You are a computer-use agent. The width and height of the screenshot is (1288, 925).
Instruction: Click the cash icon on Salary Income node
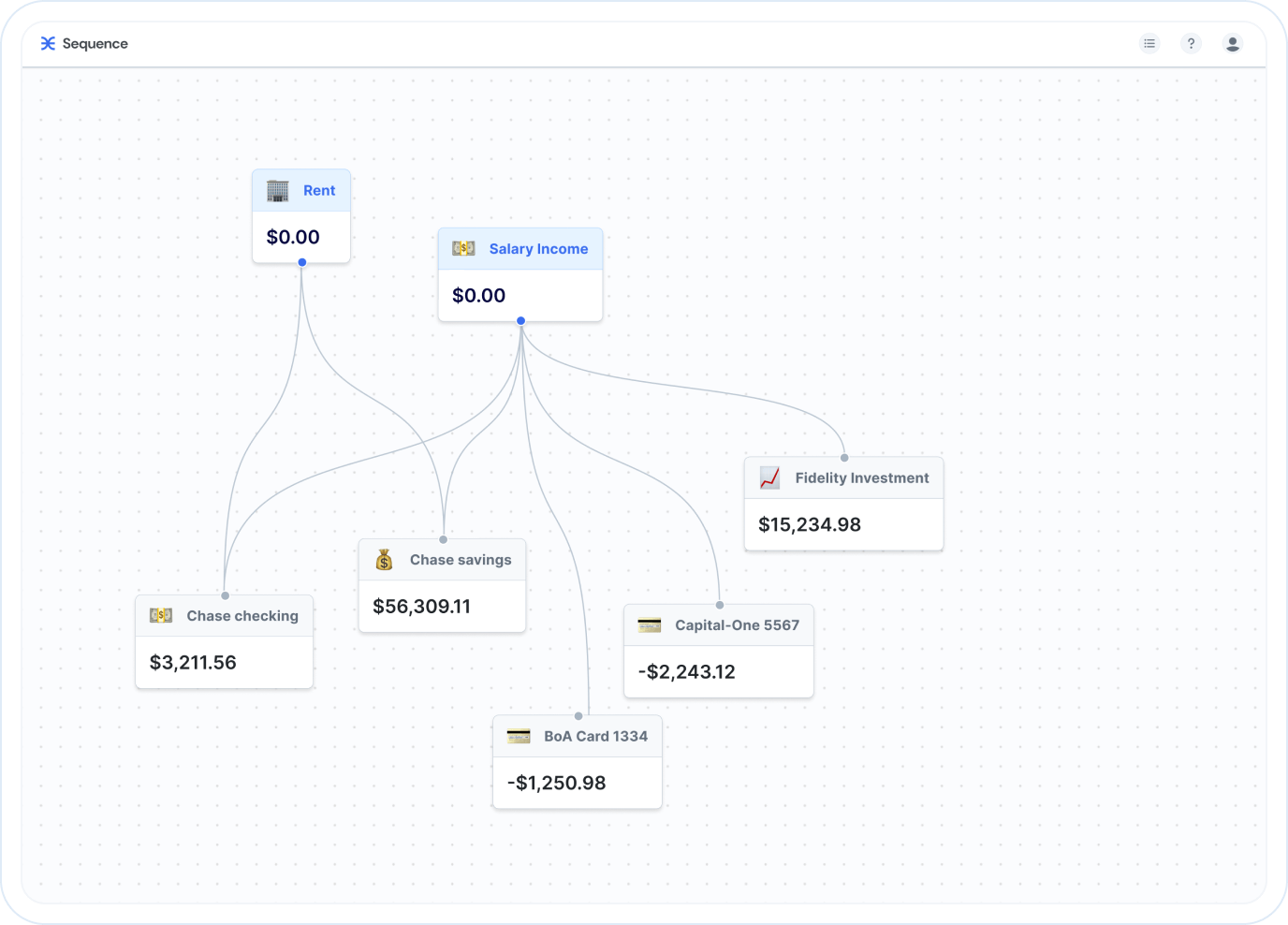coord(463,249)
